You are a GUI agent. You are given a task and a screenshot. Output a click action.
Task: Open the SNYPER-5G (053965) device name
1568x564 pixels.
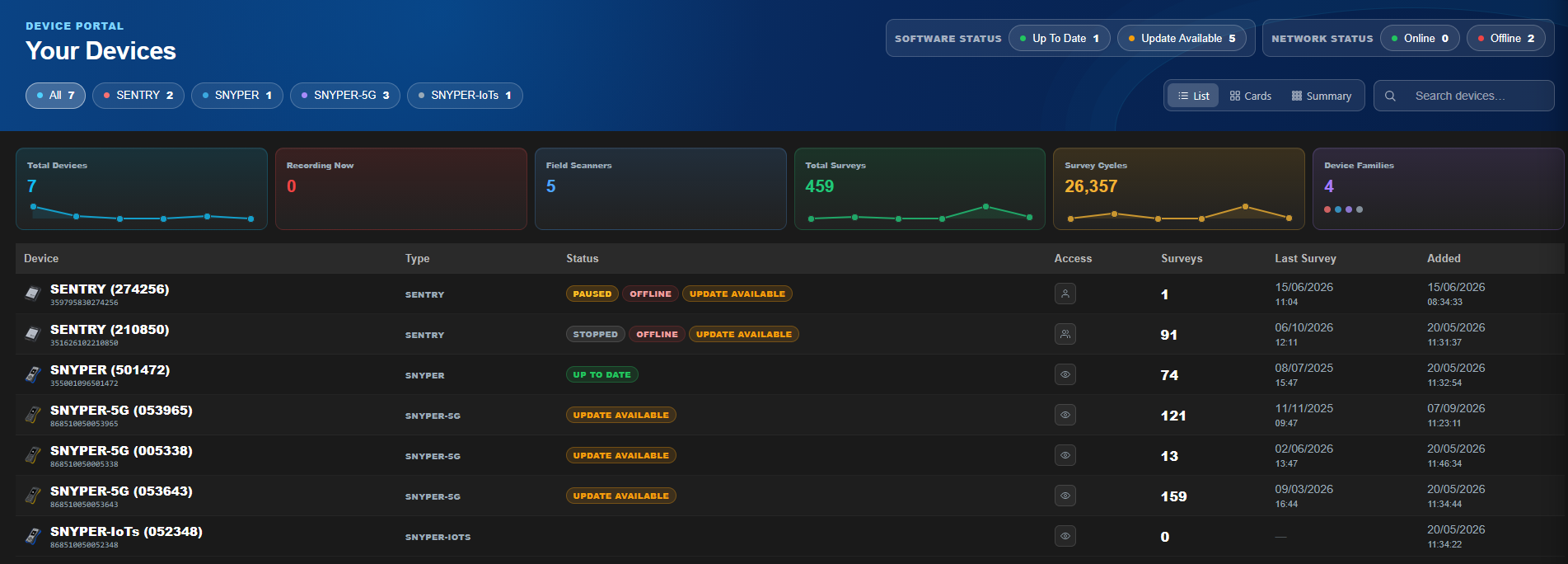coord(121,411)
